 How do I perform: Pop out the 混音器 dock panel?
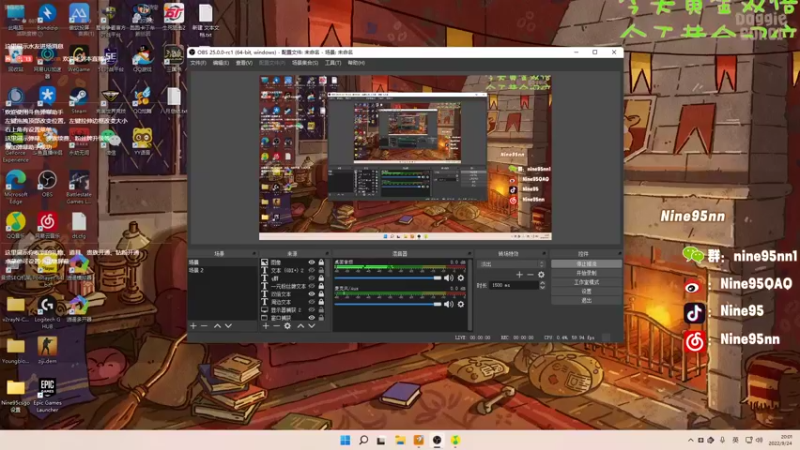469,254
